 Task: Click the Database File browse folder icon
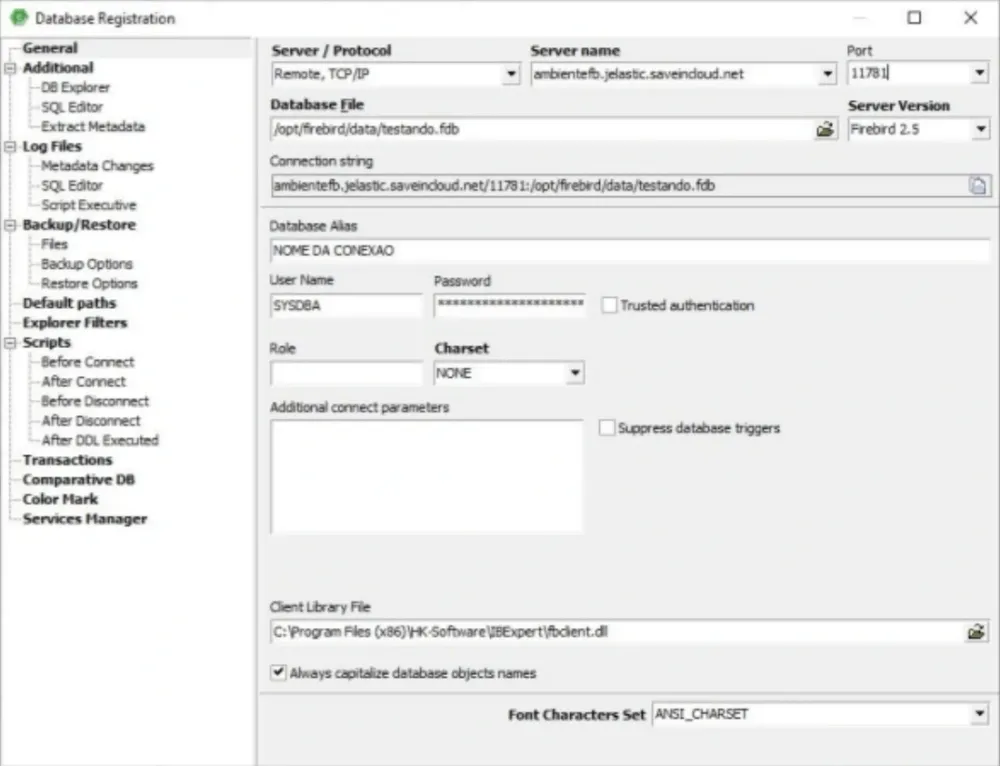coord(825,129)
